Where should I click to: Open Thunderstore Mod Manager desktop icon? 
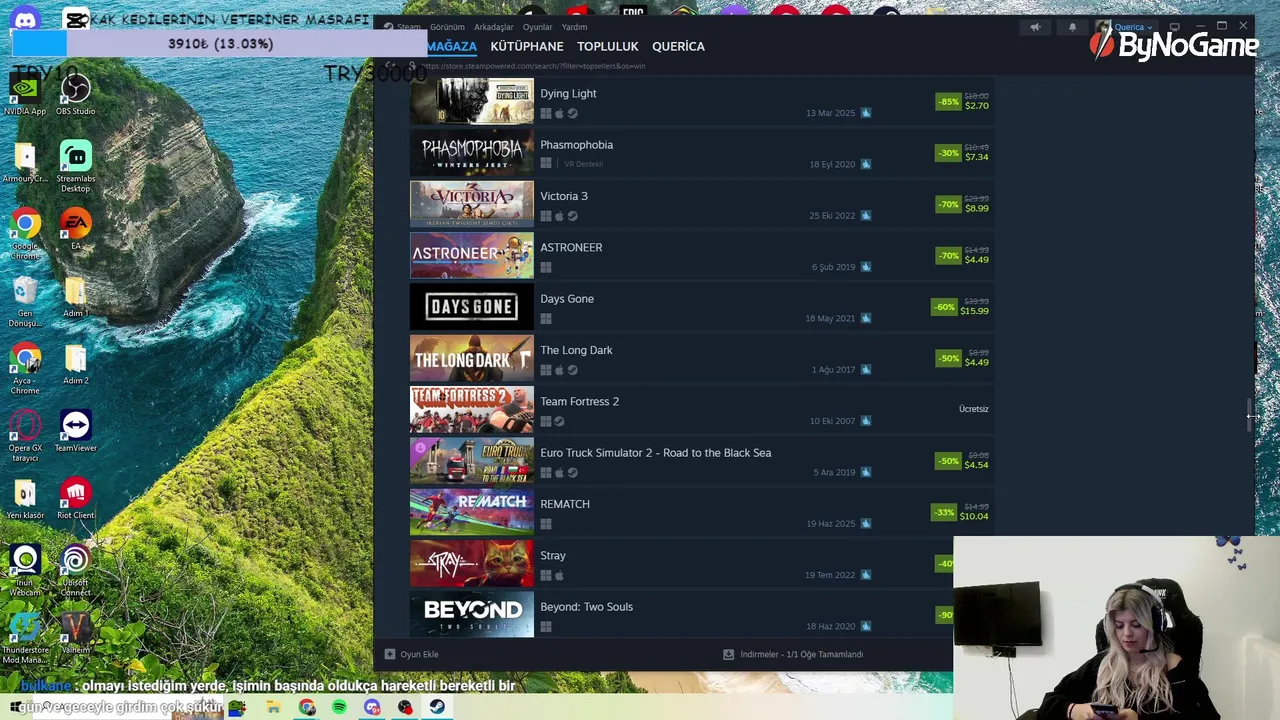[25, 638]
